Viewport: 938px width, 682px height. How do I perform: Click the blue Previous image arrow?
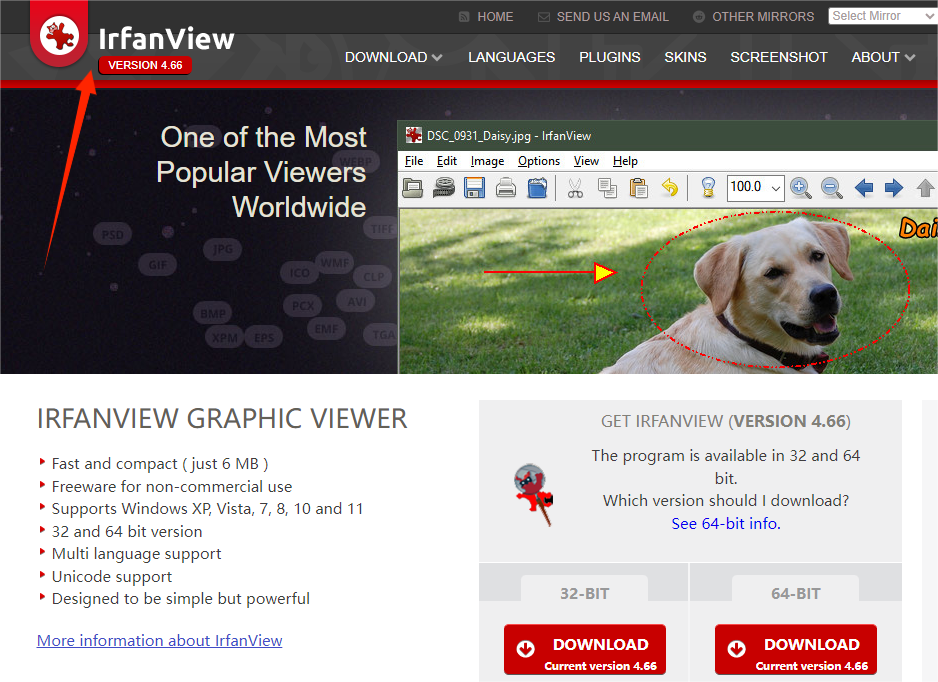pos(864,188)
